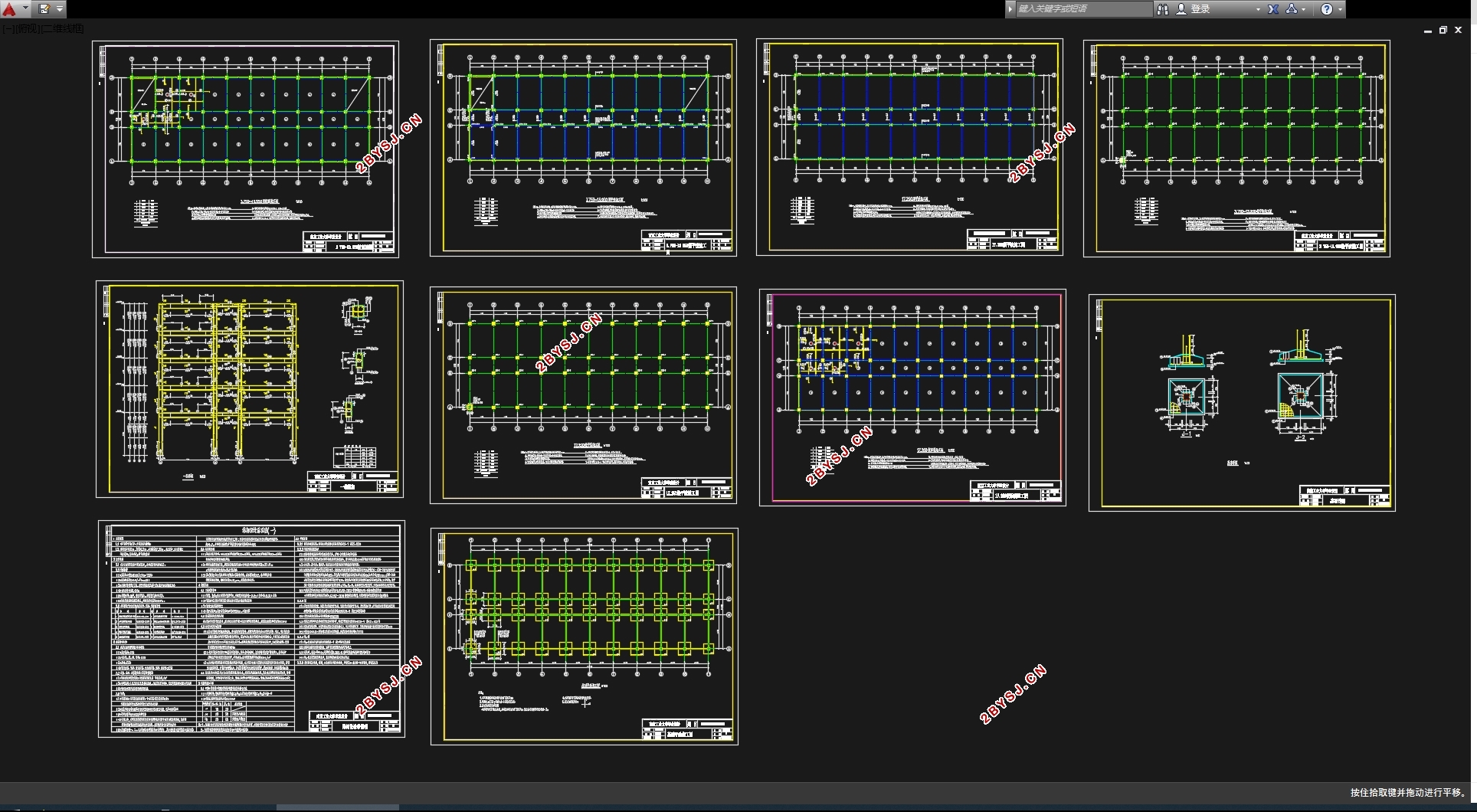Viewport: 1477px width, 812px height.
Task: Expand the 登录 account dropdown arrow
Action: [1258, 9]
